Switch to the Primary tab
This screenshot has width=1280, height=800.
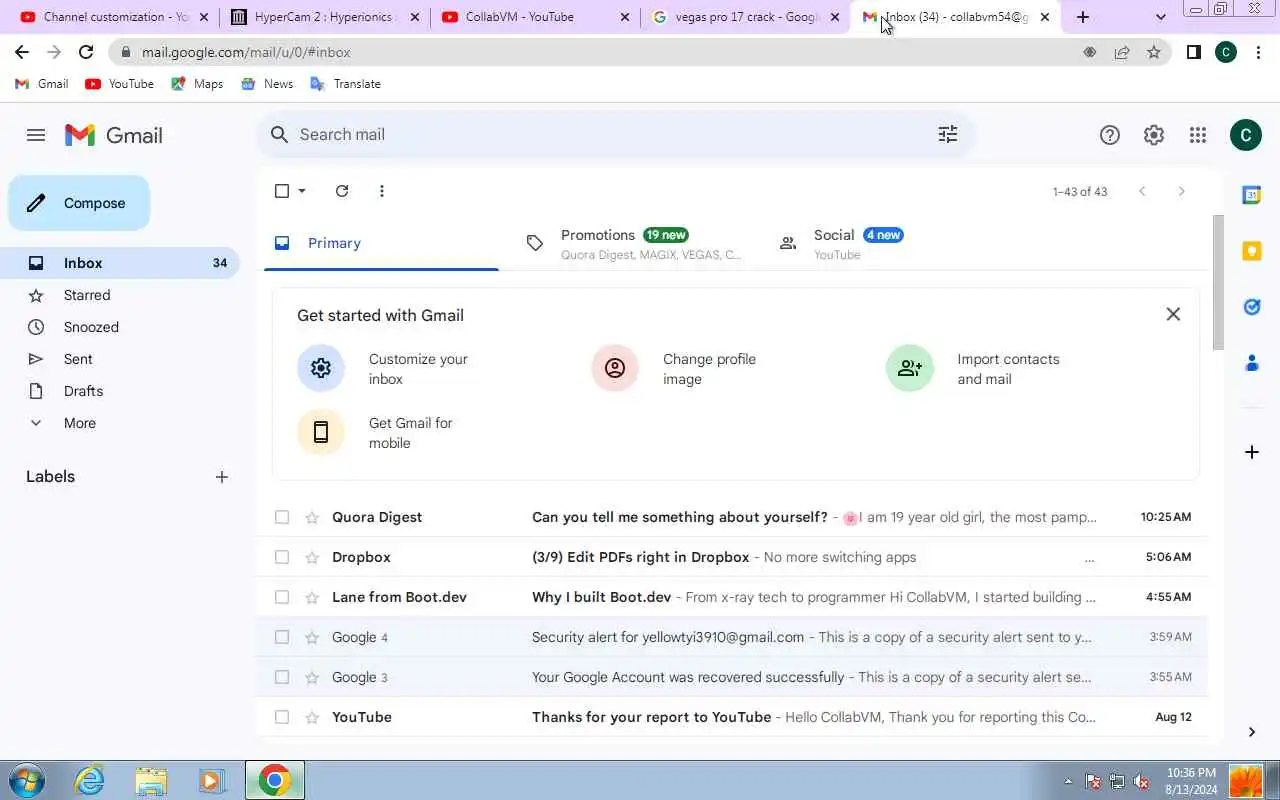tap(381, 243)
